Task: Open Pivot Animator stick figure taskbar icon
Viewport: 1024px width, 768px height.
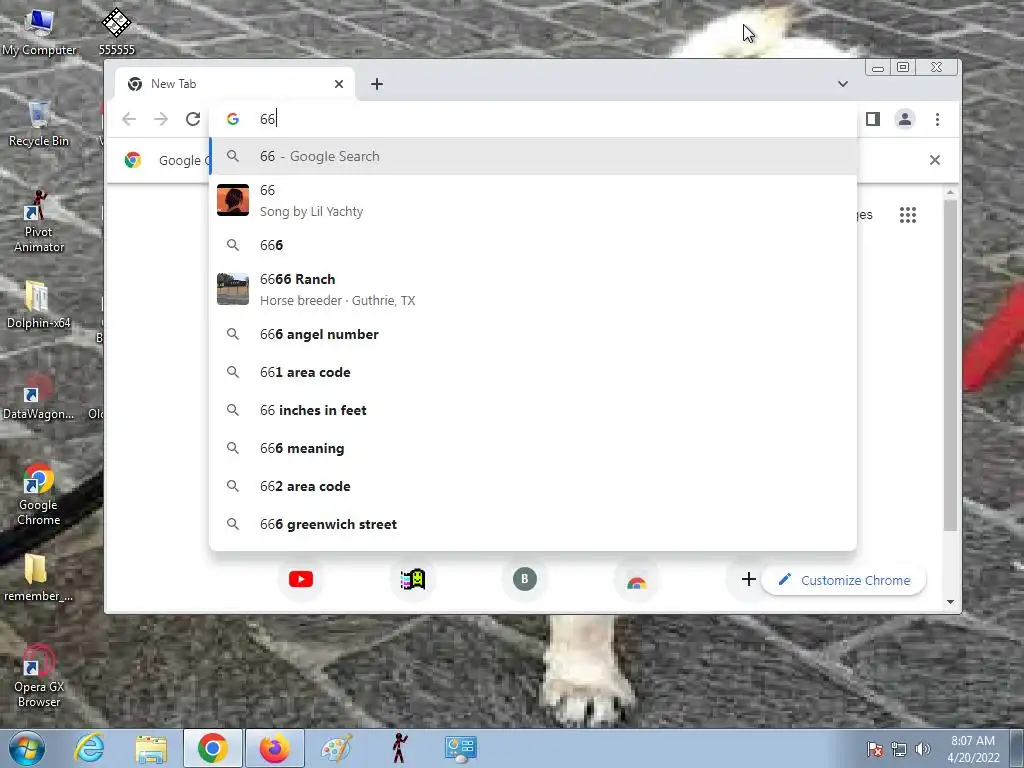Action: (x=398, y=748)
